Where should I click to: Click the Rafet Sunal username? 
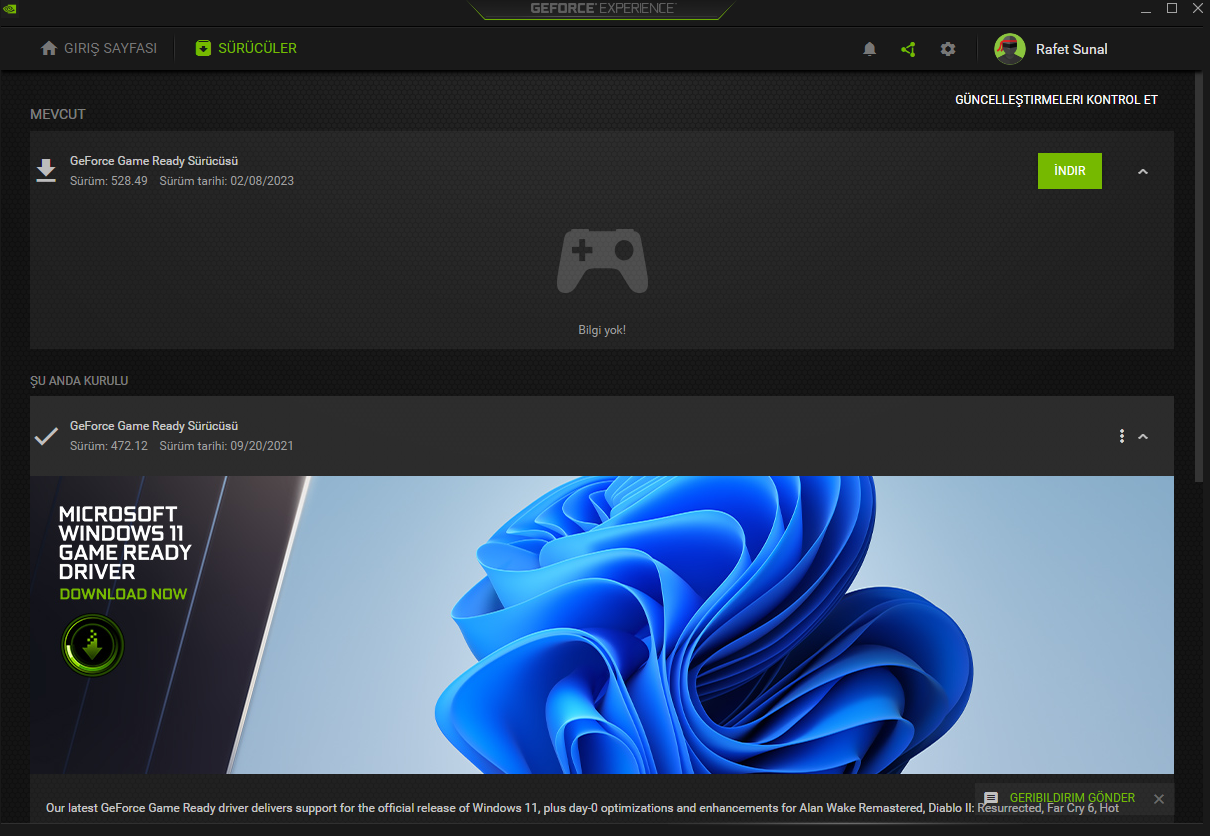[x=1072, y=49]
